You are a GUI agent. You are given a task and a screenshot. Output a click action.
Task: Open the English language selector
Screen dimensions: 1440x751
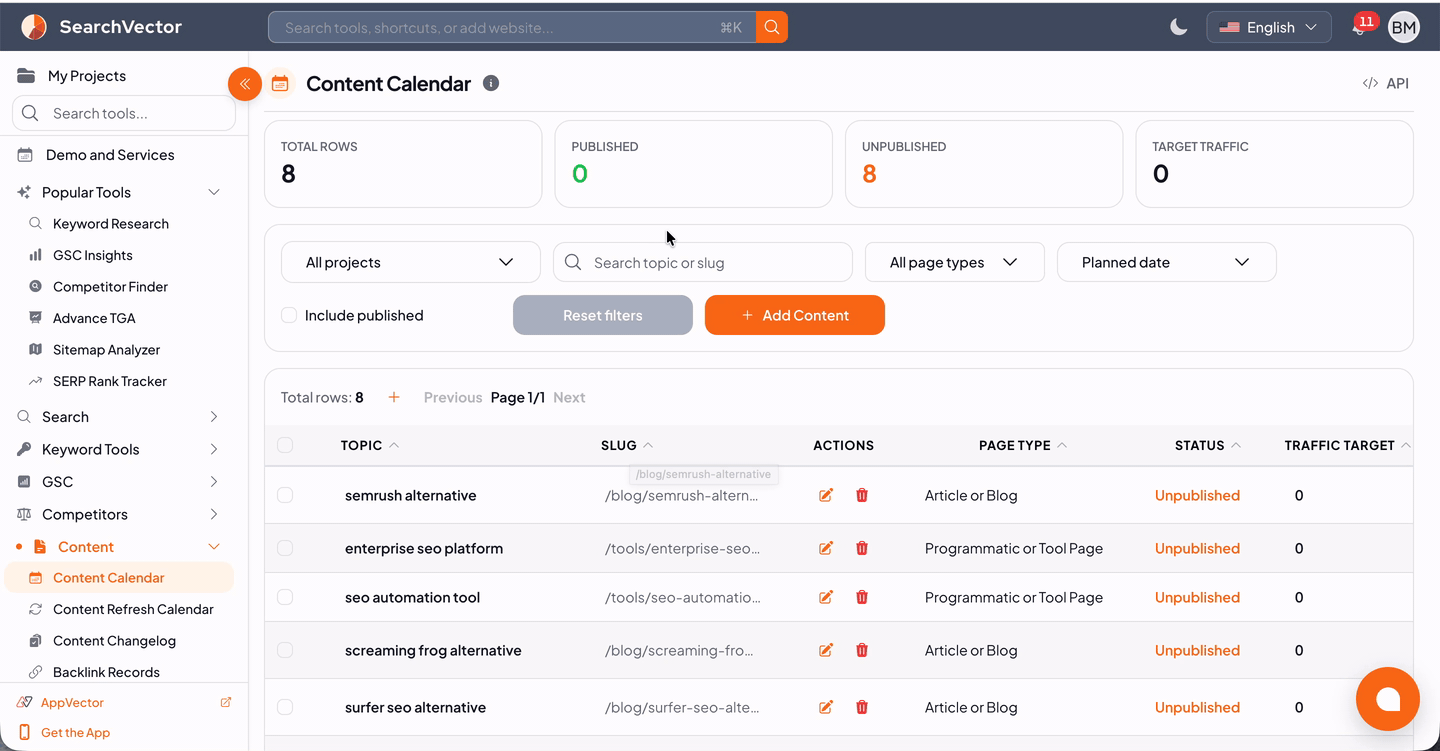[x=1269, y=27]
